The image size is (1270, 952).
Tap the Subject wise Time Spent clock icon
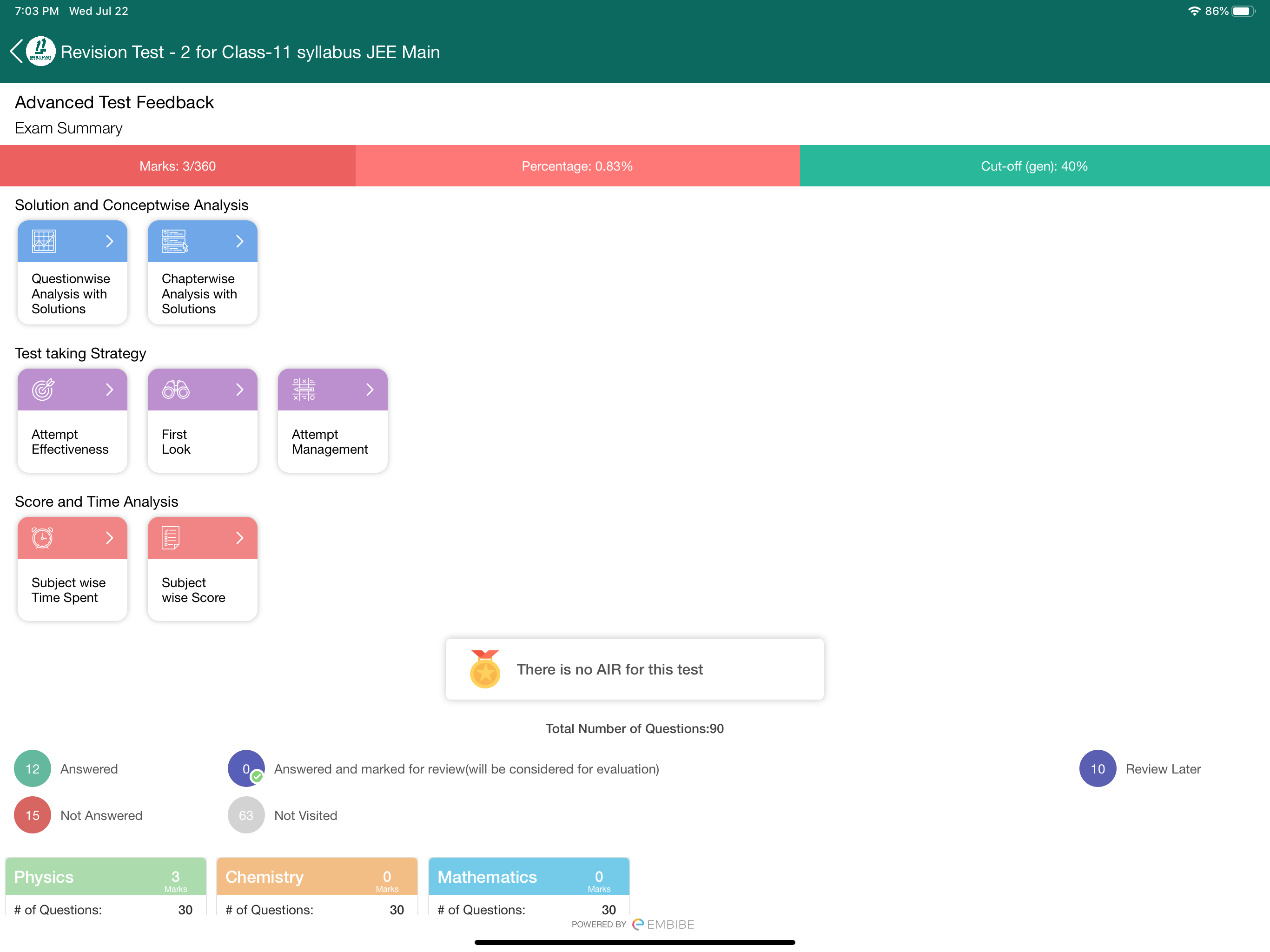point(42,538)
